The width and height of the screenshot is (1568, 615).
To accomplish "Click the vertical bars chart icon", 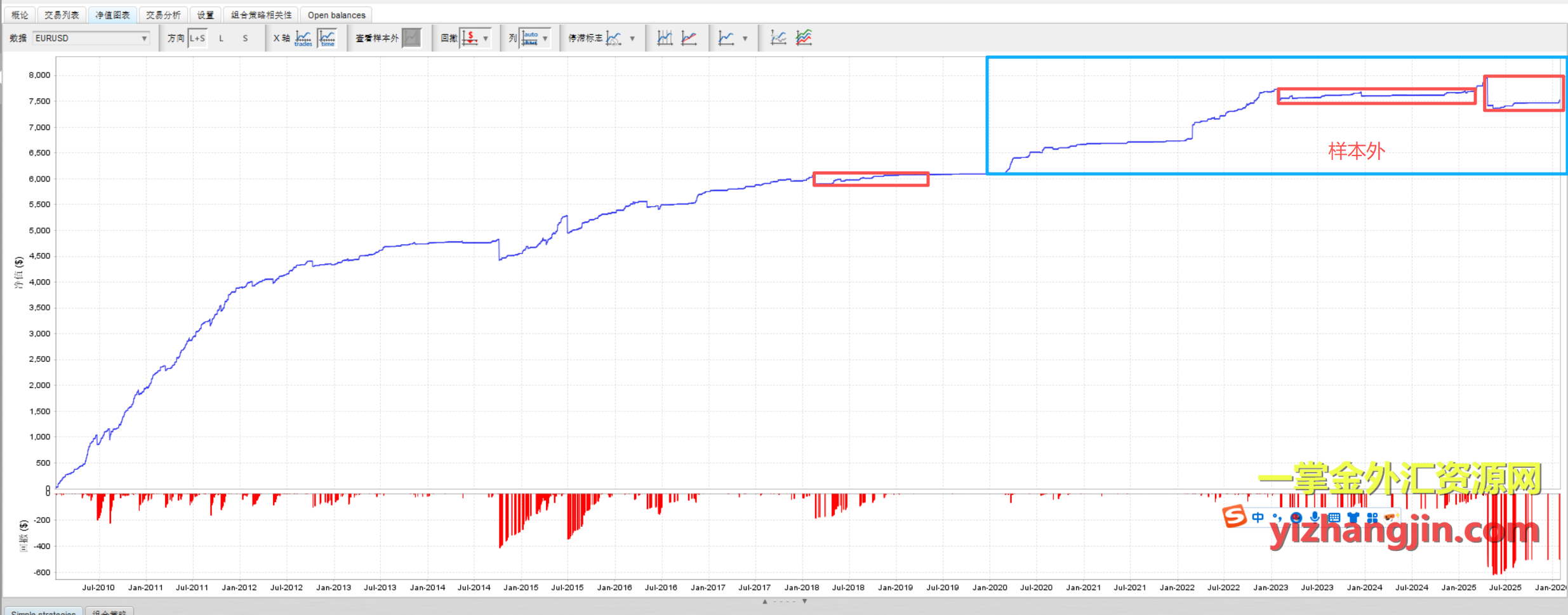I will 665,38.
